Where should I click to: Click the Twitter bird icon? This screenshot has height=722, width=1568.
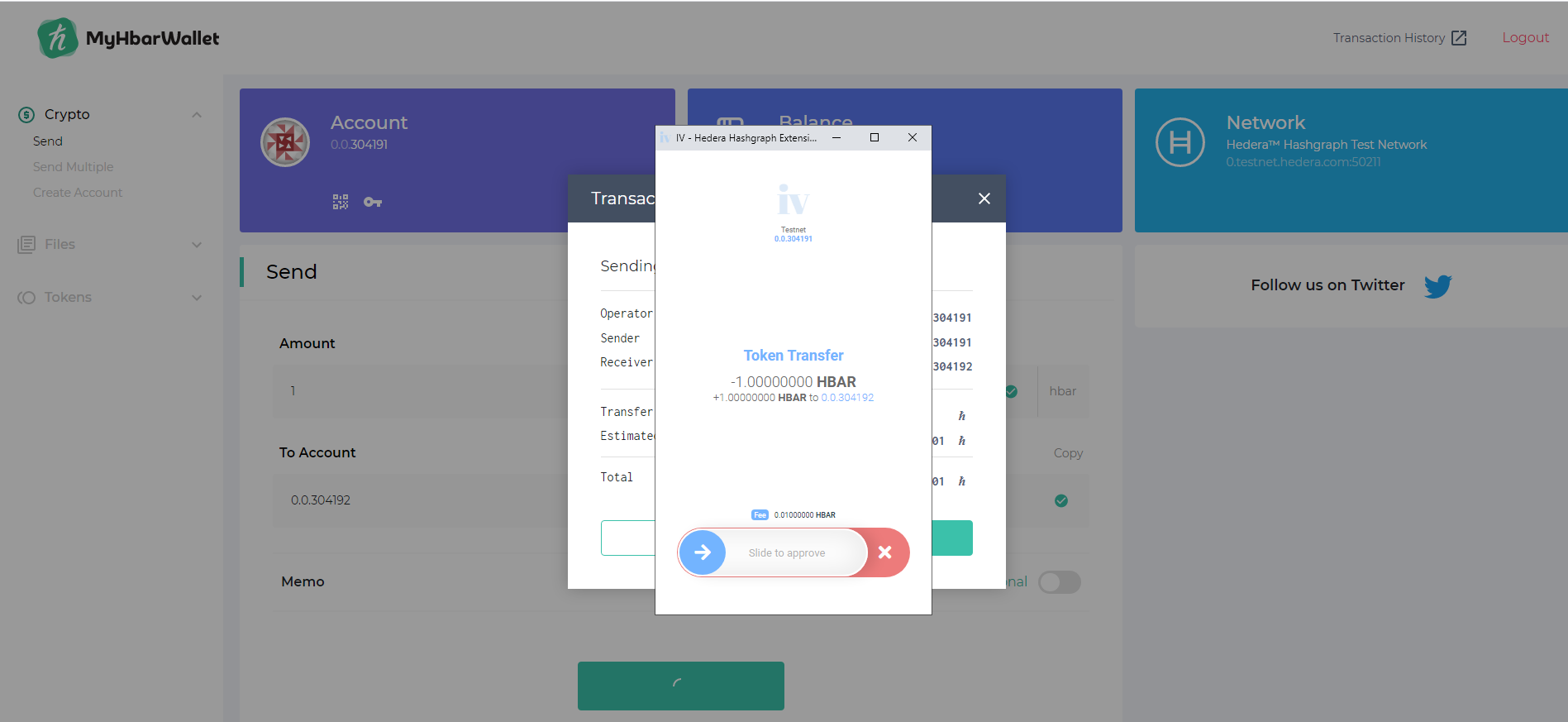pos(1438,286)
